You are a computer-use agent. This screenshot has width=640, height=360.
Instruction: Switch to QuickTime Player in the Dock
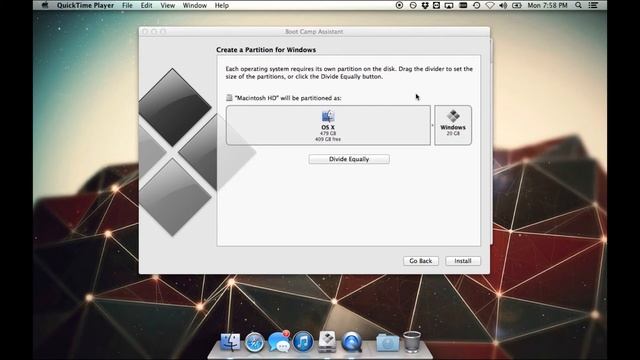pos(352,342)
